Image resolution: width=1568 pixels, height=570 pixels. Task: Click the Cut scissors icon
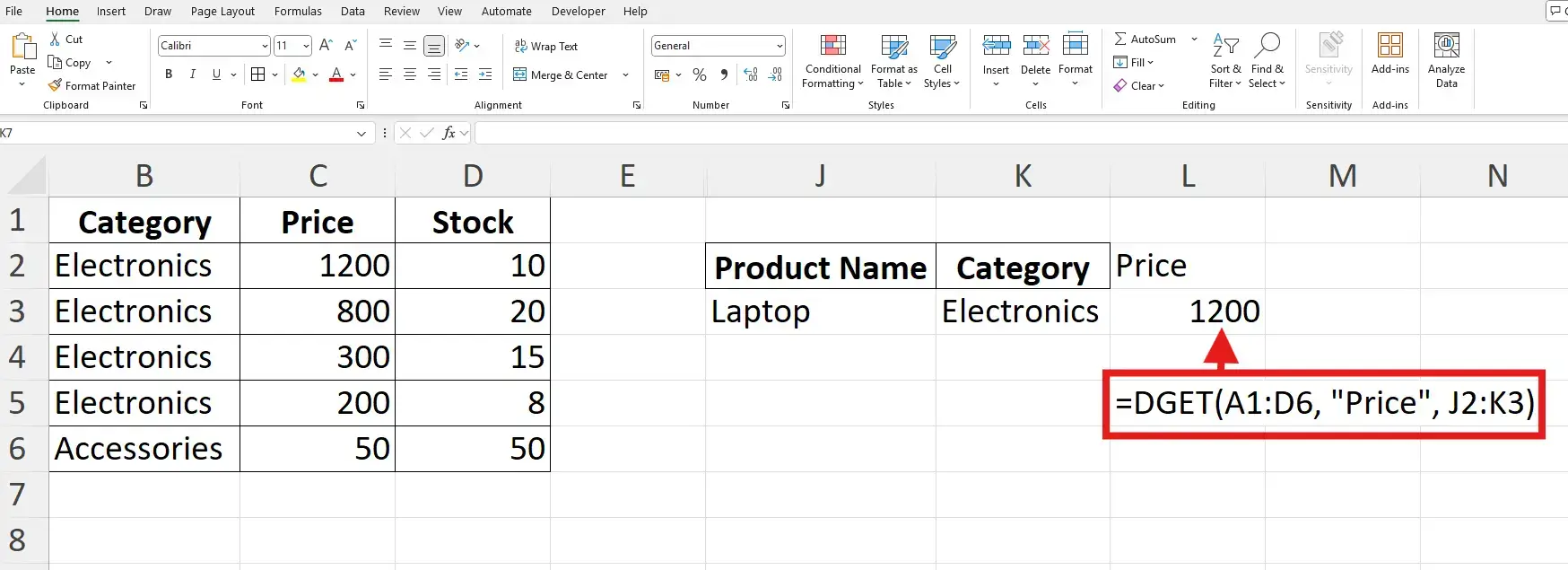coord(55,39)
